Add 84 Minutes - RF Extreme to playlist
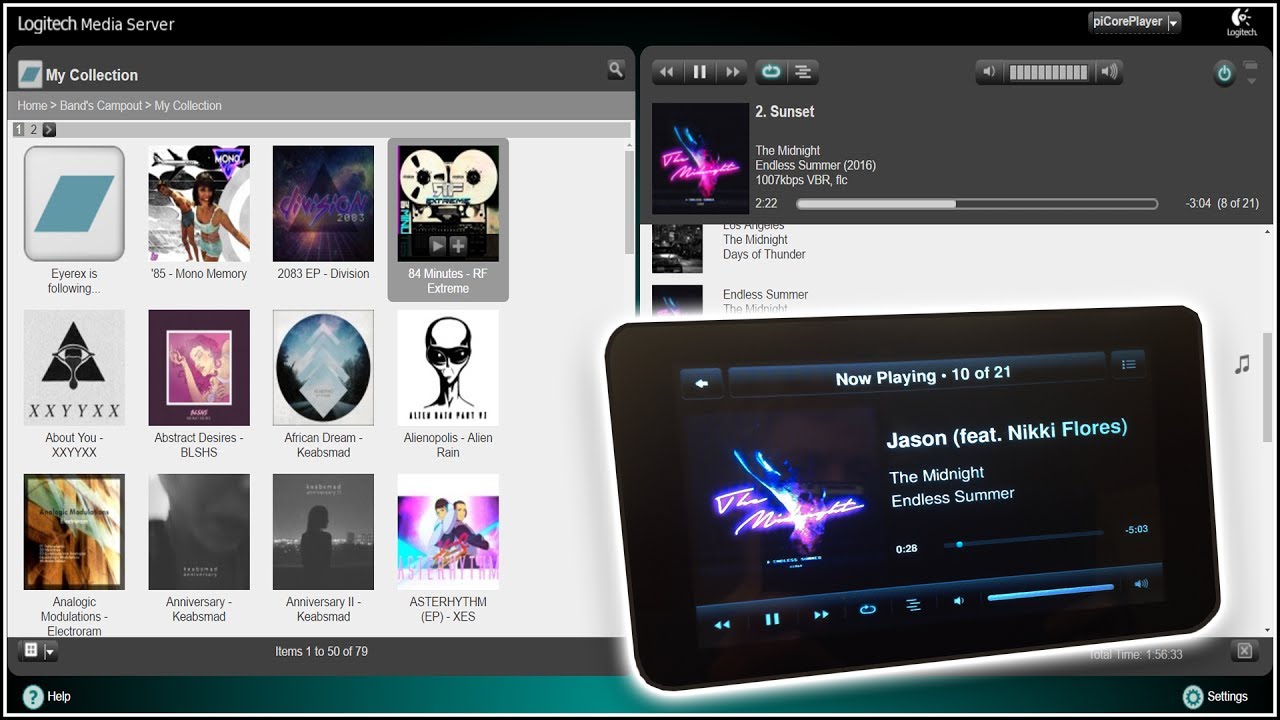The width and height of the screenshot is (1280, 720). (x=458, y=245)
